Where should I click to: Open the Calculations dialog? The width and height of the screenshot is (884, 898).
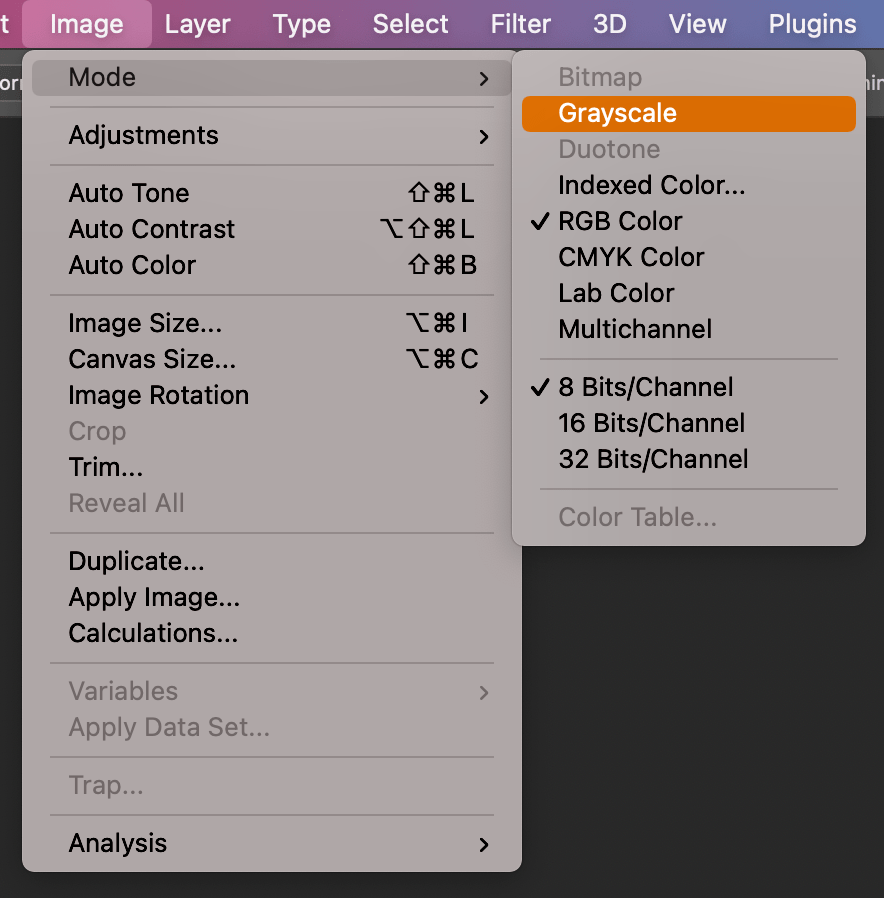pos(151,632)
